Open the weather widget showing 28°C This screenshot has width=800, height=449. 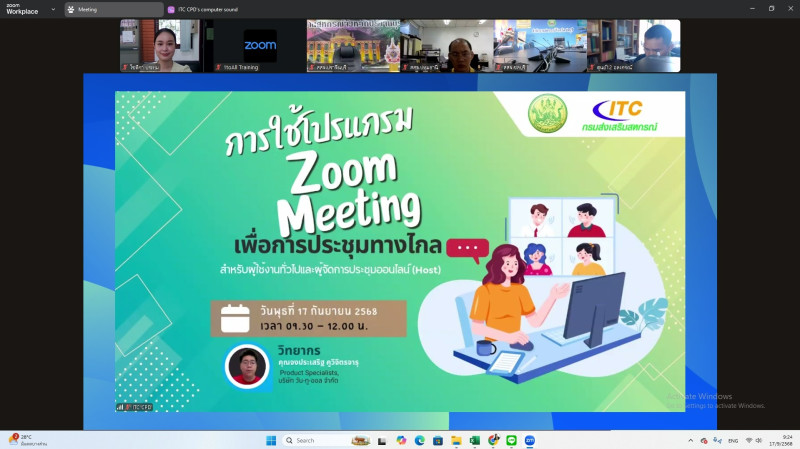(x=28, y=440)
